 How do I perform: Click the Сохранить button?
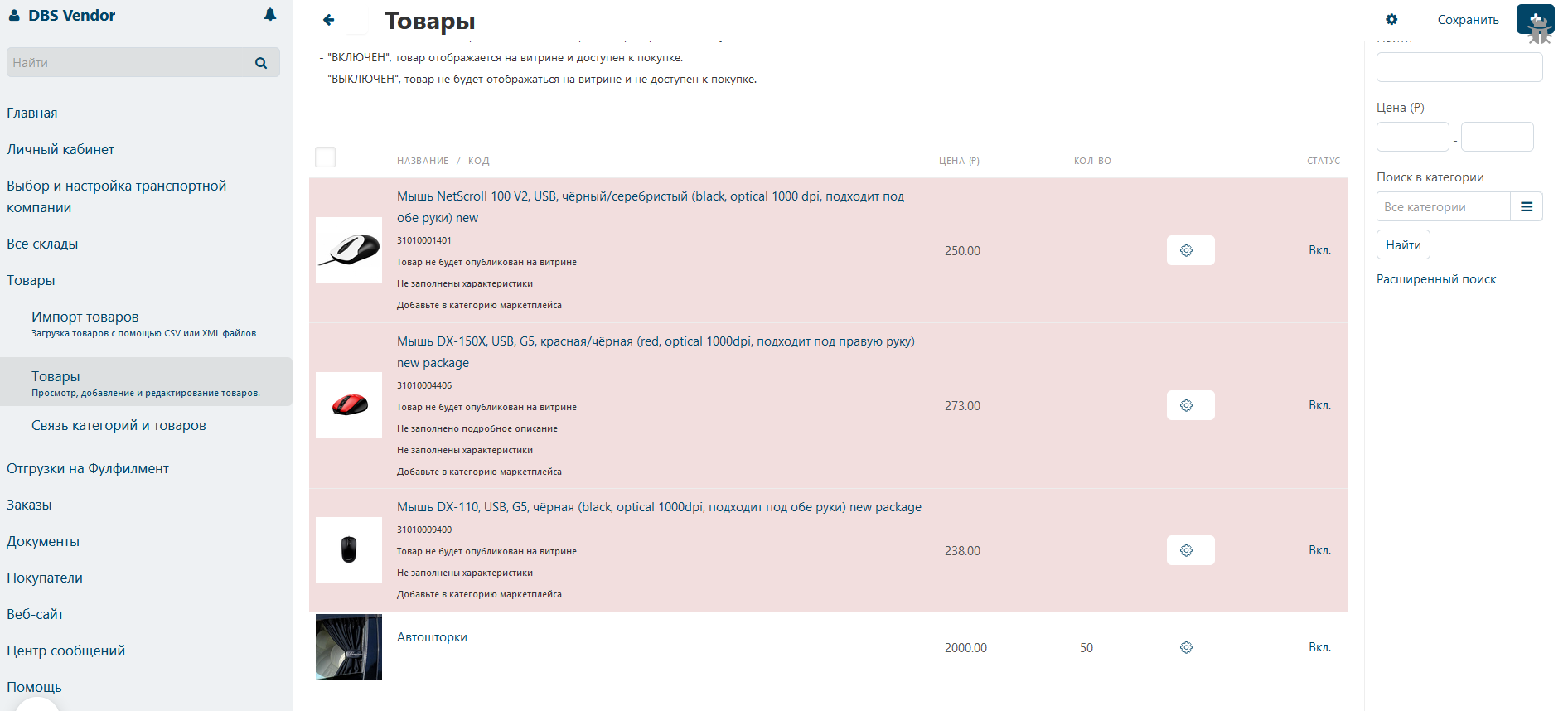tap(1468, 20)
